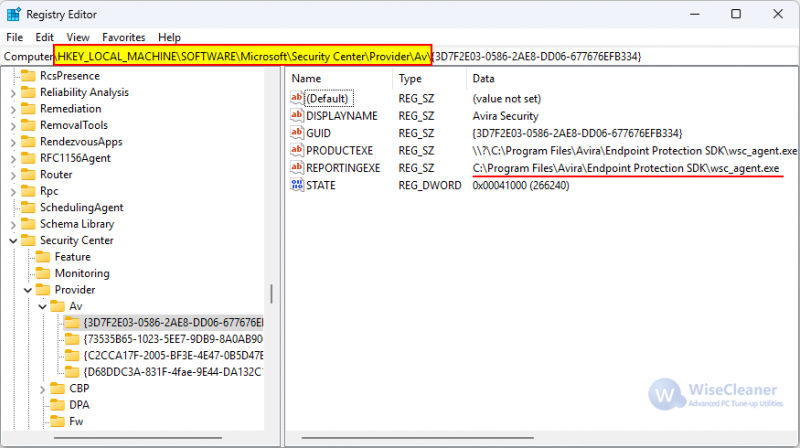The width and height of the screenshot is (800, 448).
Task: Select the SchedulingAgent folder icon
Action: click(x=28, y=208)
